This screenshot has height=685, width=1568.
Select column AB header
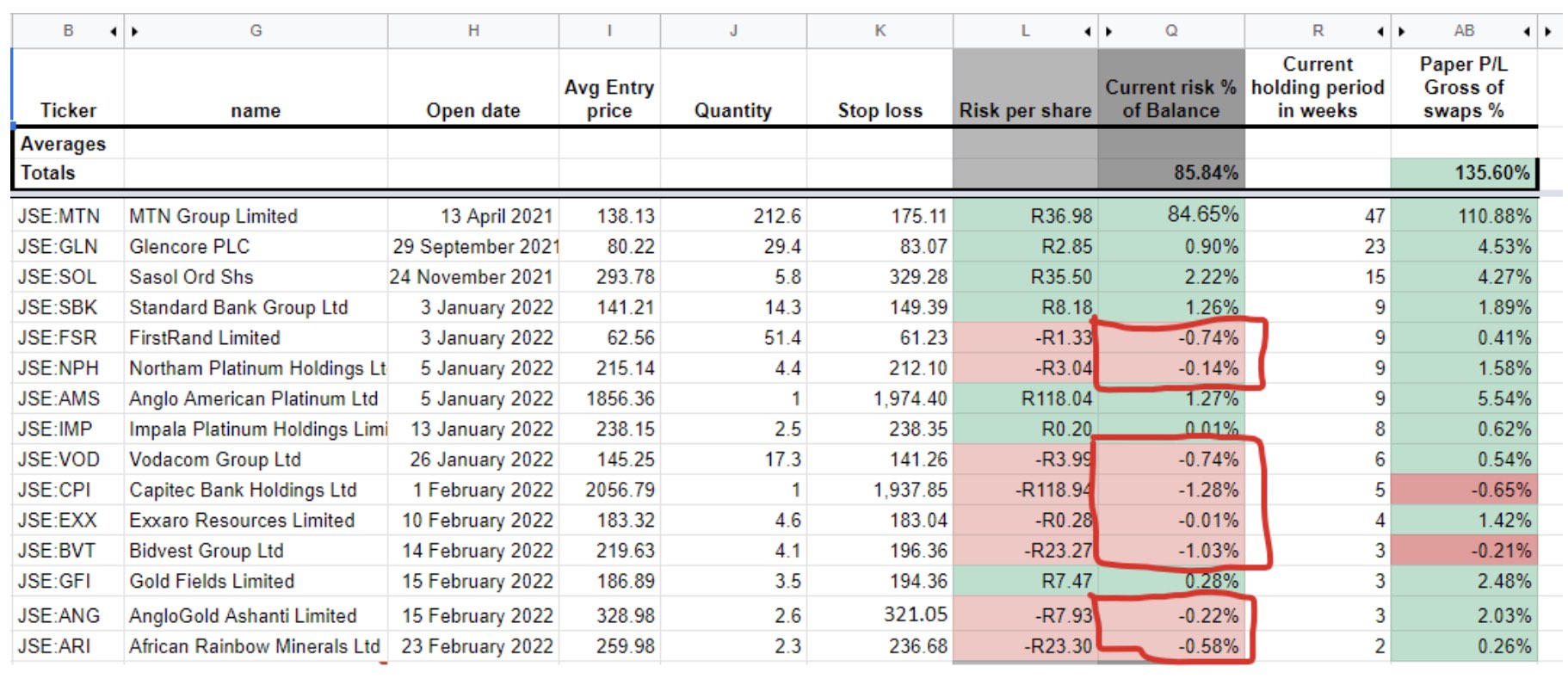(1464, 31)
